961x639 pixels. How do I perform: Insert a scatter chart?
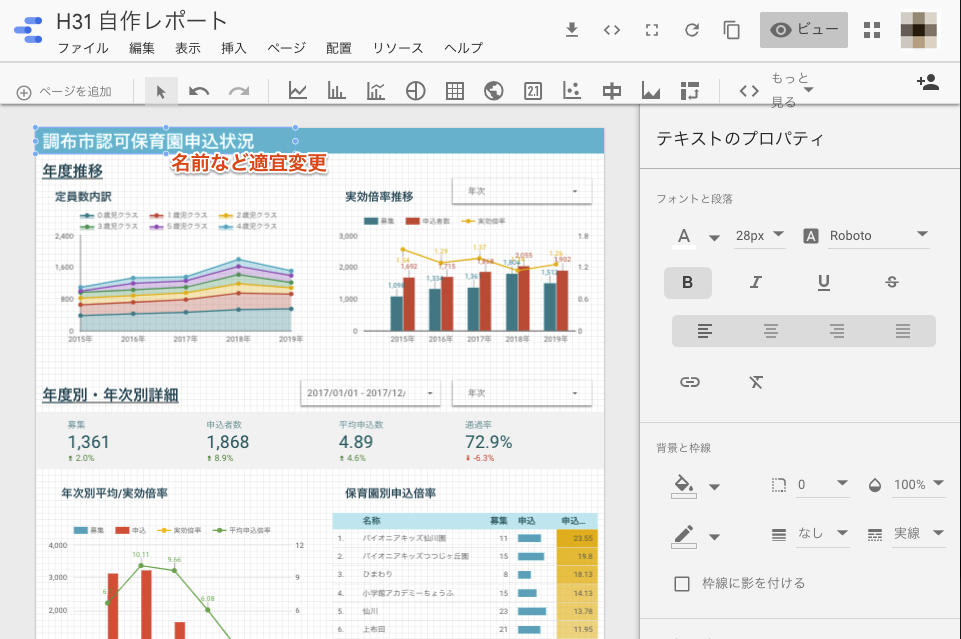click(572, 91)
